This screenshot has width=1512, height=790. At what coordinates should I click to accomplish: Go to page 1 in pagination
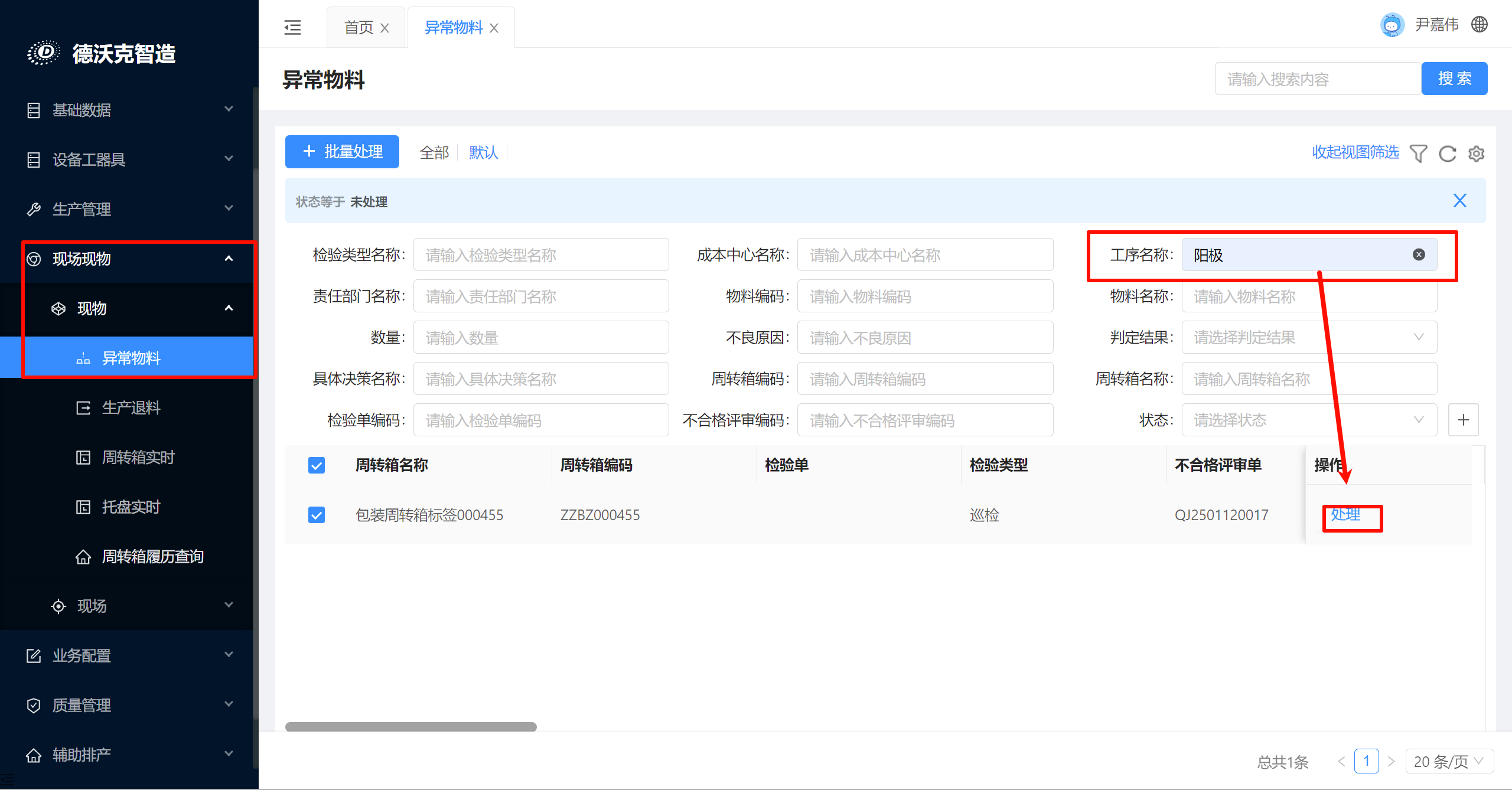click(x=1367, y=761)
